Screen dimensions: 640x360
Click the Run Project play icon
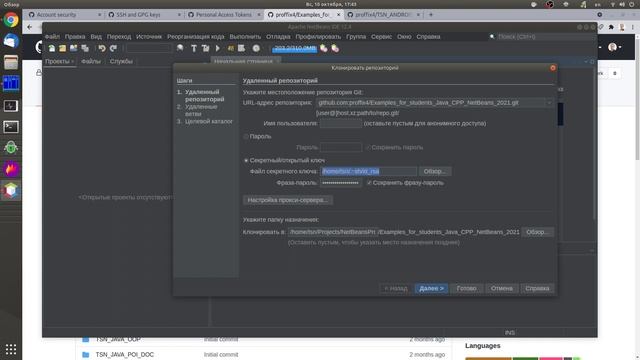pyautogui.click(x=218, y=49)
